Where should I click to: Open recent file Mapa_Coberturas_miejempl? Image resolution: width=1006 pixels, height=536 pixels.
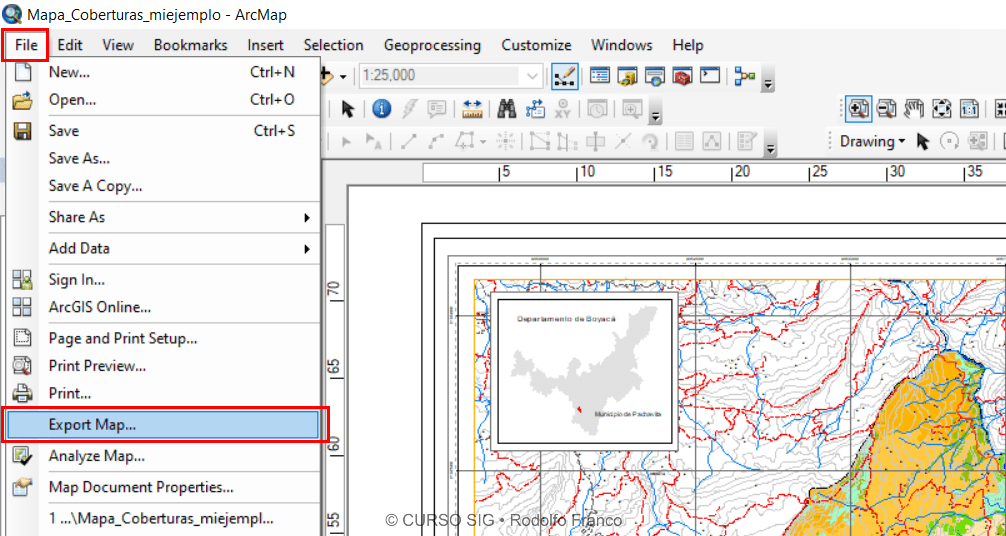click(x=160, y=518)
